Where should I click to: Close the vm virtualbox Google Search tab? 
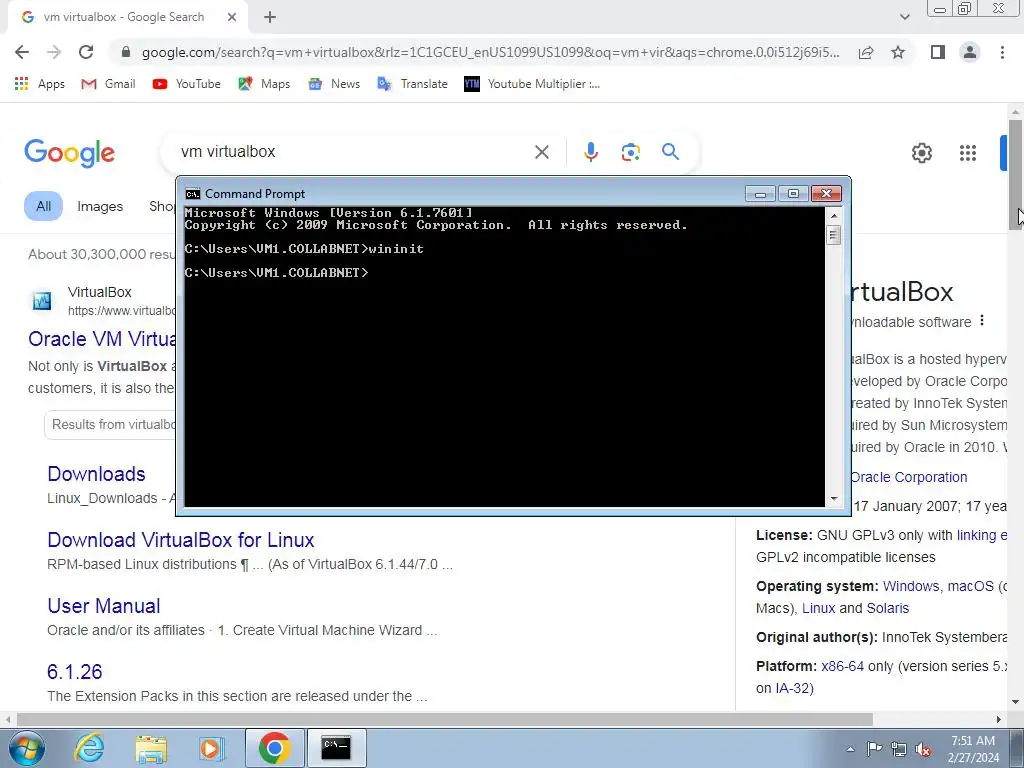232,18
